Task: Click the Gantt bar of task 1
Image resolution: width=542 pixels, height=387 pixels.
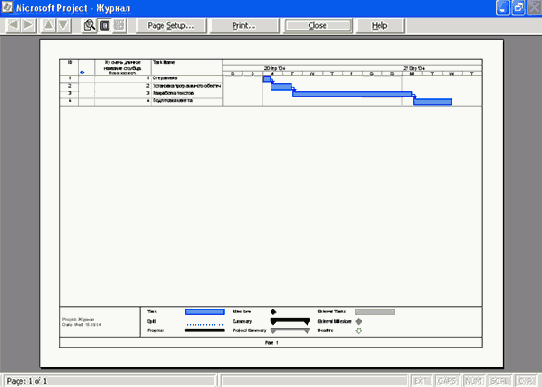Action: tap(267, 79)
